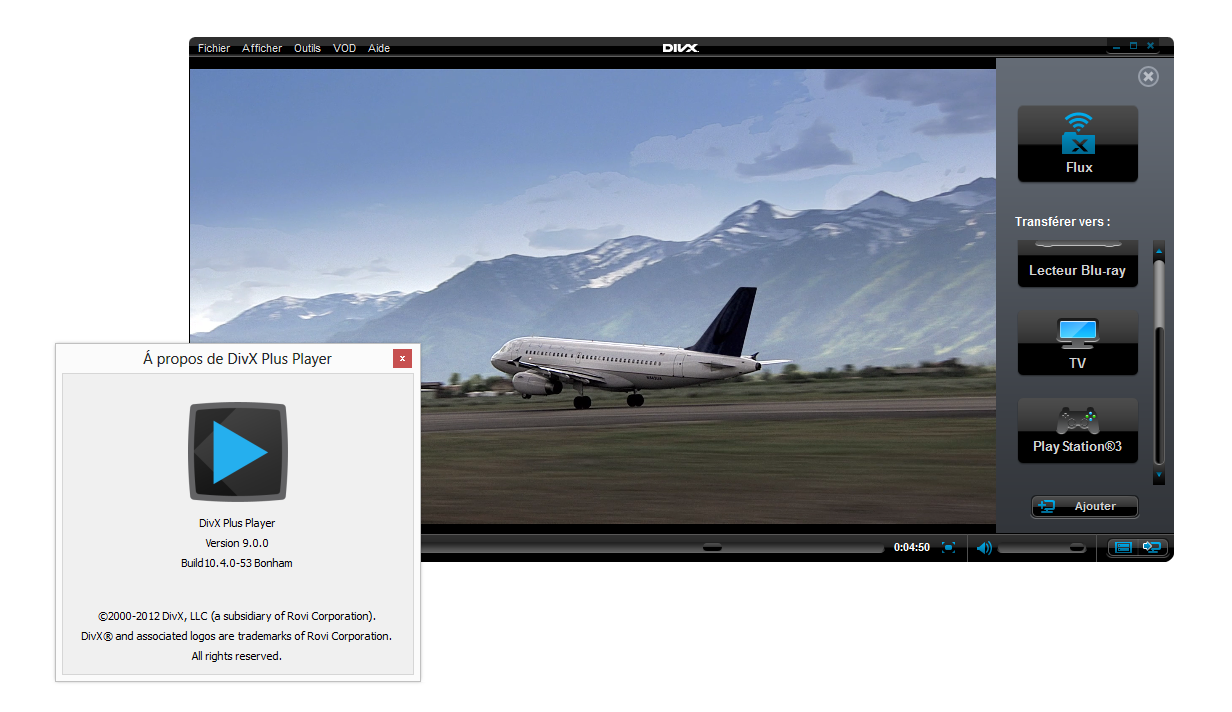Open the Outils menu

[307, 48]
